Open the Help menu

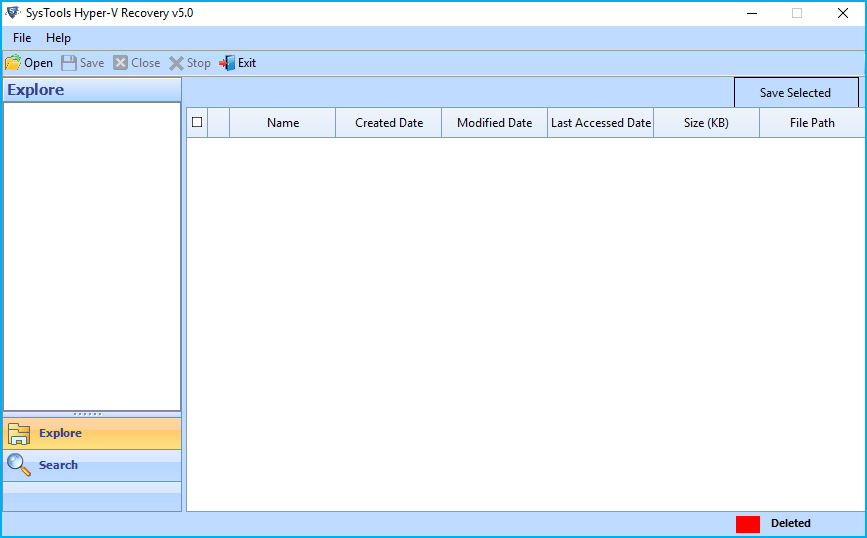point(58,38)
